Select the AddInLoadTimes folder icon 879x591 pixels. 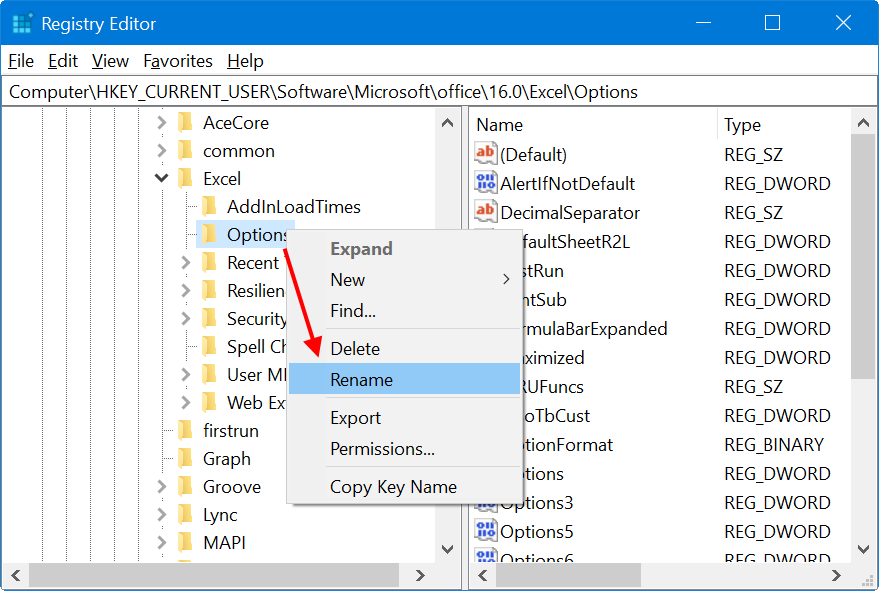coord(209,206)
